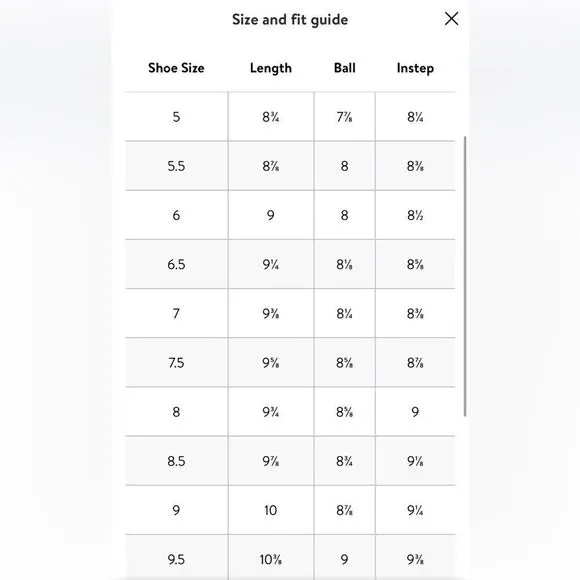Select the Shoe Size column header
This screenshot has width=580, height=580.
[176, 68]
